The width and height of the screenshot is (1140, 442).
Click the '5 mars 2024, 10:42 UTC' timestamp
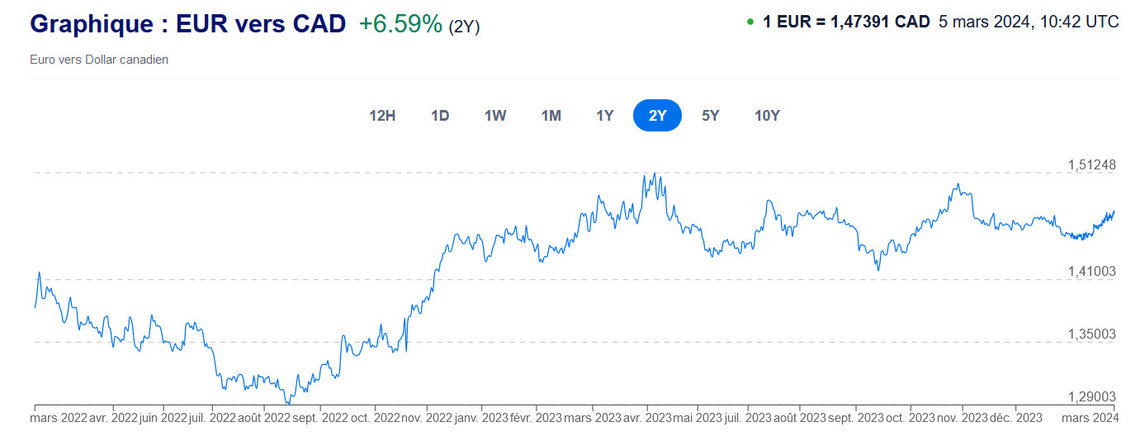tap(1029, 22)
